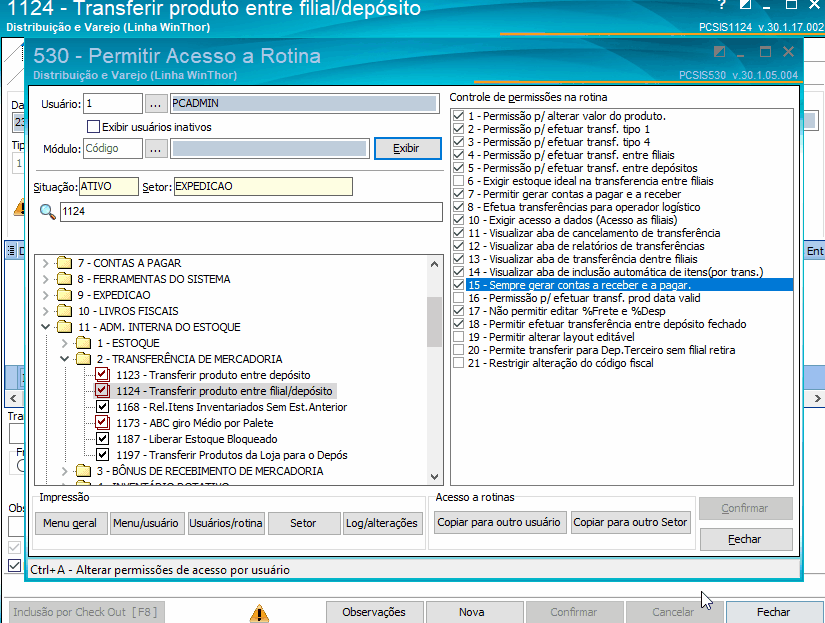825x623 pixels.
Task: Click Copiar para outro usuário
Action: click(x=500, y=522)
